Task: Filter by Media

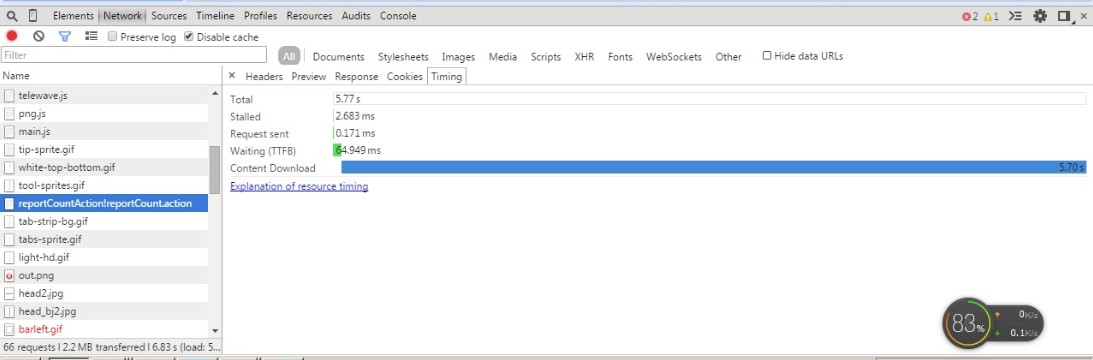Action: click(x=503, y=57)
